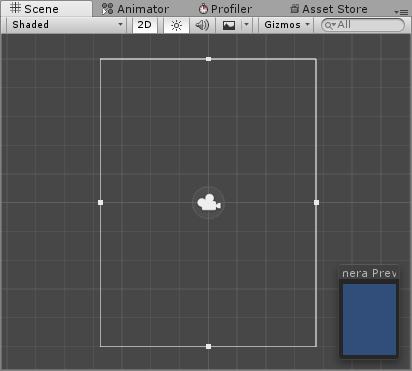Open the Gizmos dropdown menu
Viewport: 412px width, 371px height.
286,25
